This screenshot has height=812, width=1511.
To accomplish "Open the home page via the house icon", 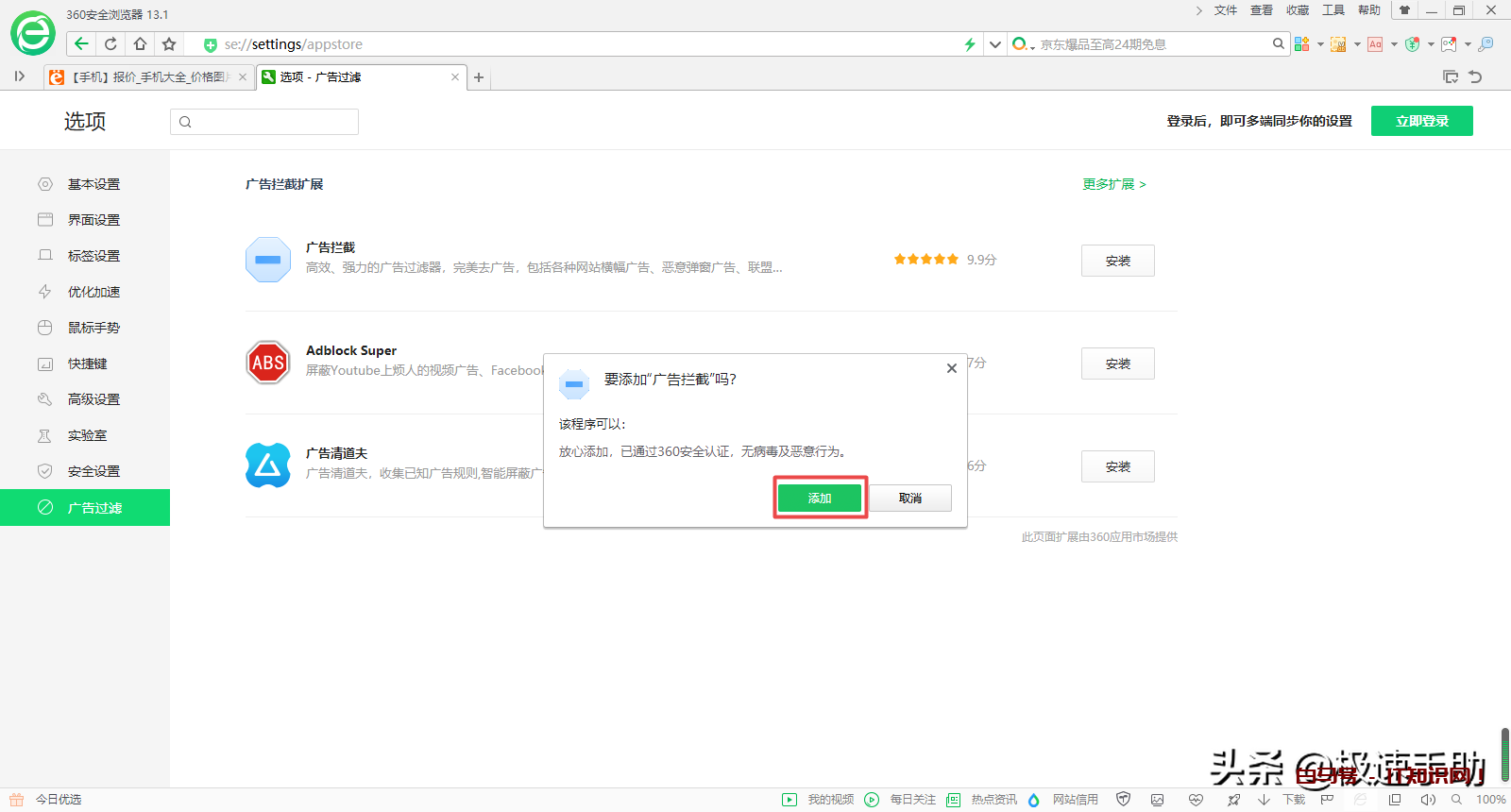I will click(x=140, y=43).
